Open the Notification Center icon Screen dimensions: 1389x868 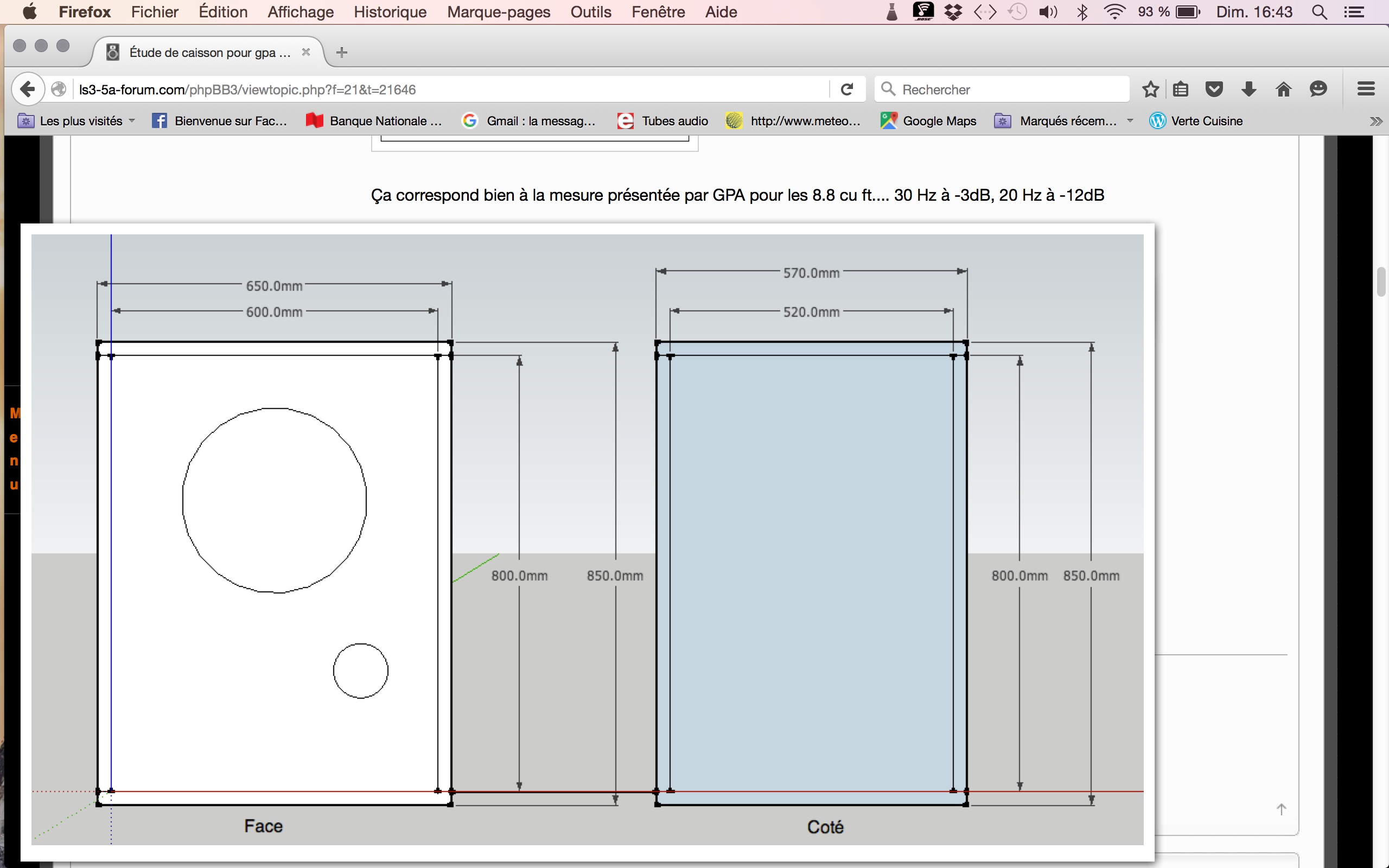pos(1354,11)
